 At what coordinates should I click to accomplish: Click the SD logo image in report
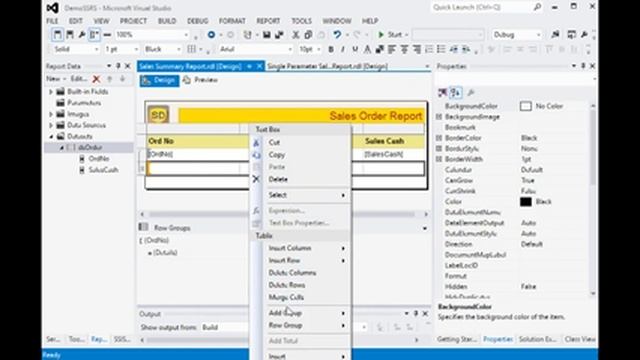[158, 115]
